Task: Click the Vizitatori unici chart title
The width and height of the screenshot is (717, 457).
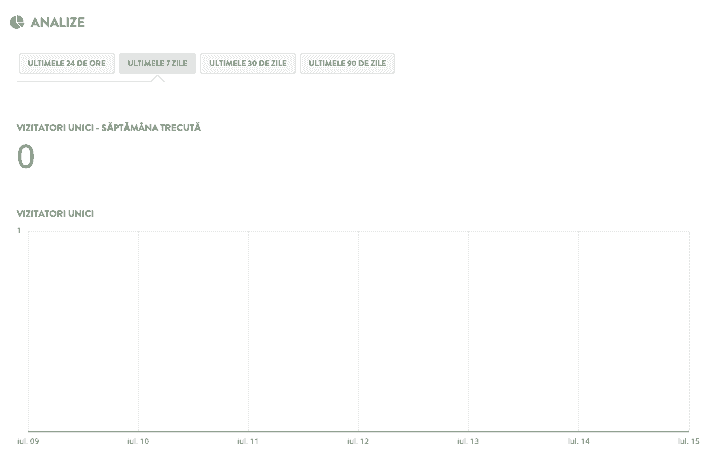Action: 55,214
